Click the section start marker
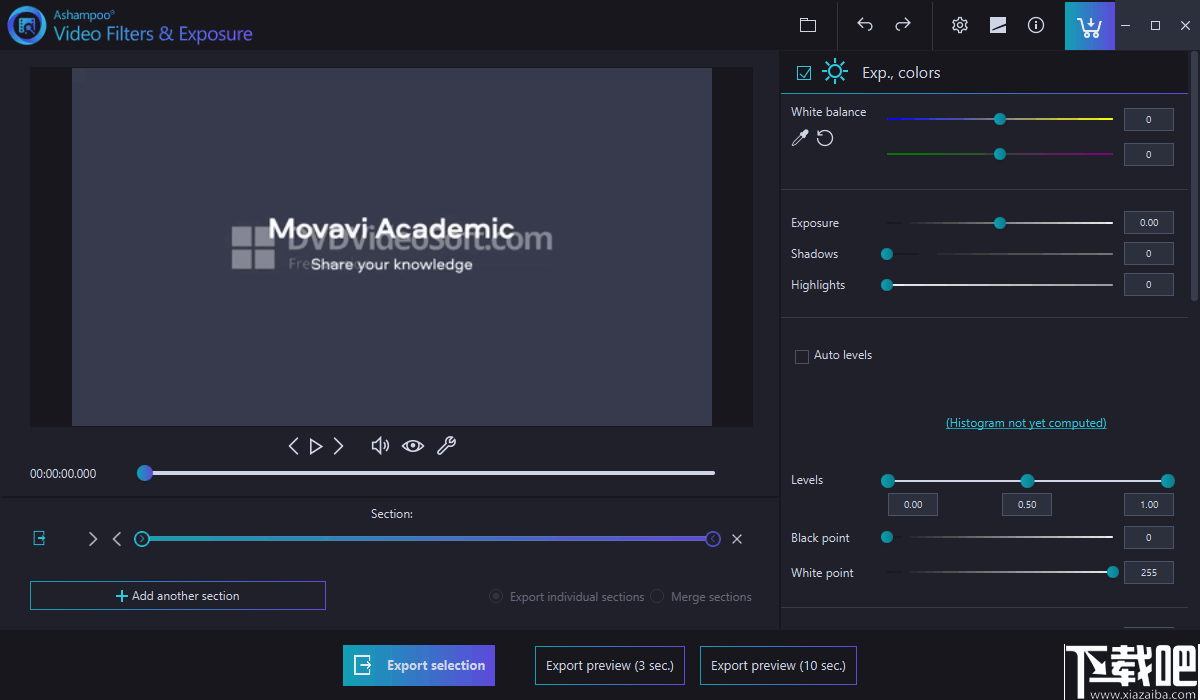The width and height of the screenshot is (1200, 700). pos(142,539)
